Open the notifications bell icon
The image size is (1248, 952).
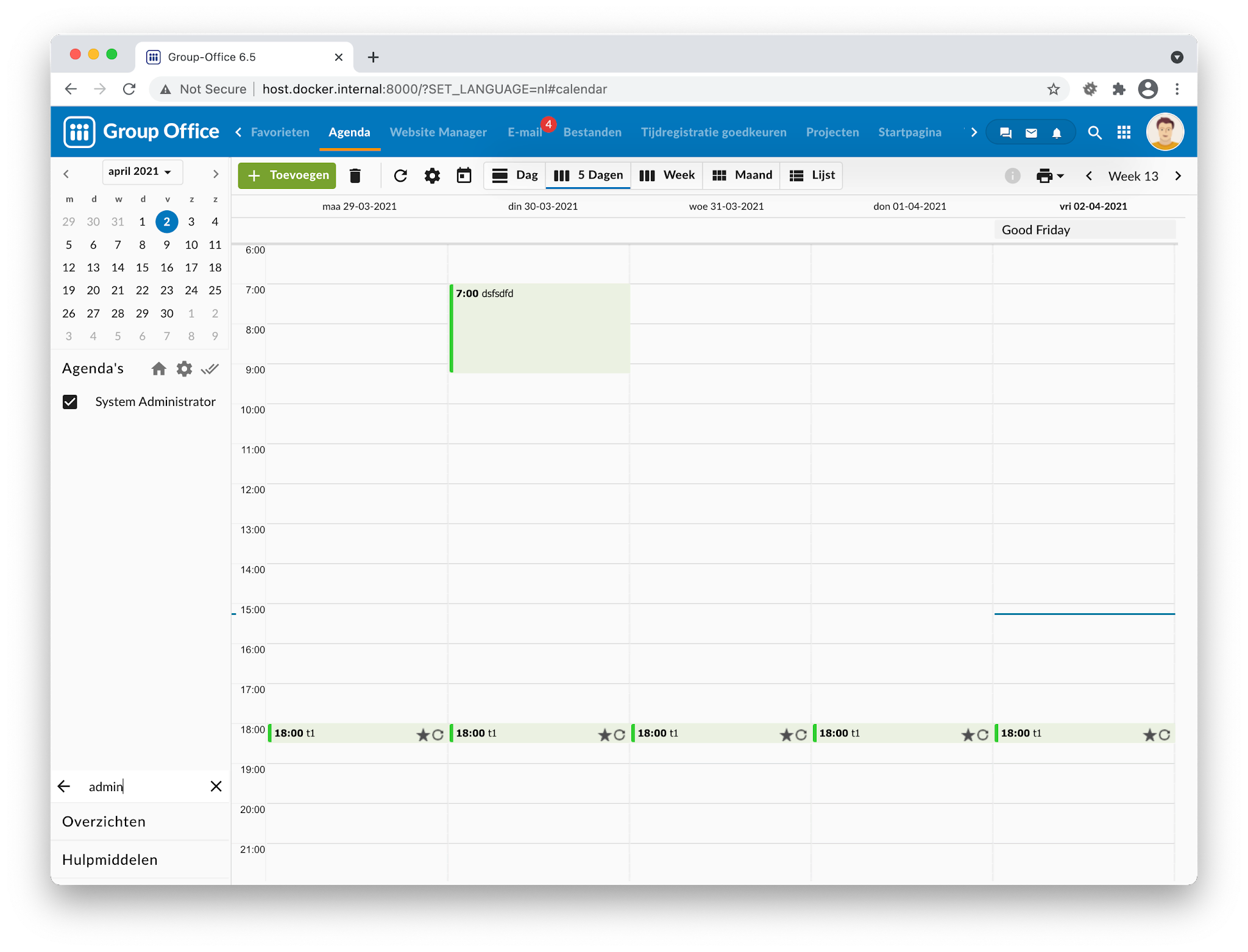[x=1057, y=133]
